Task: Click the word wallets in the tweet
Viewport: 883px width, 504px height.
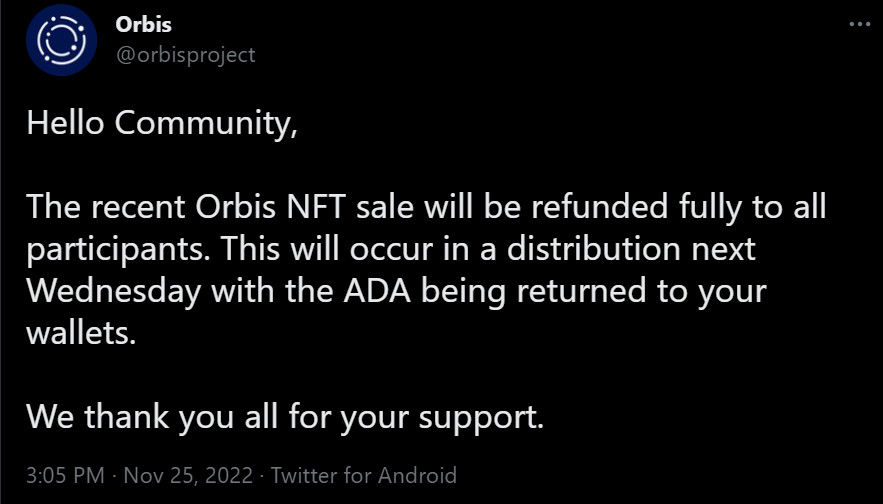Action: coord(78,334)
